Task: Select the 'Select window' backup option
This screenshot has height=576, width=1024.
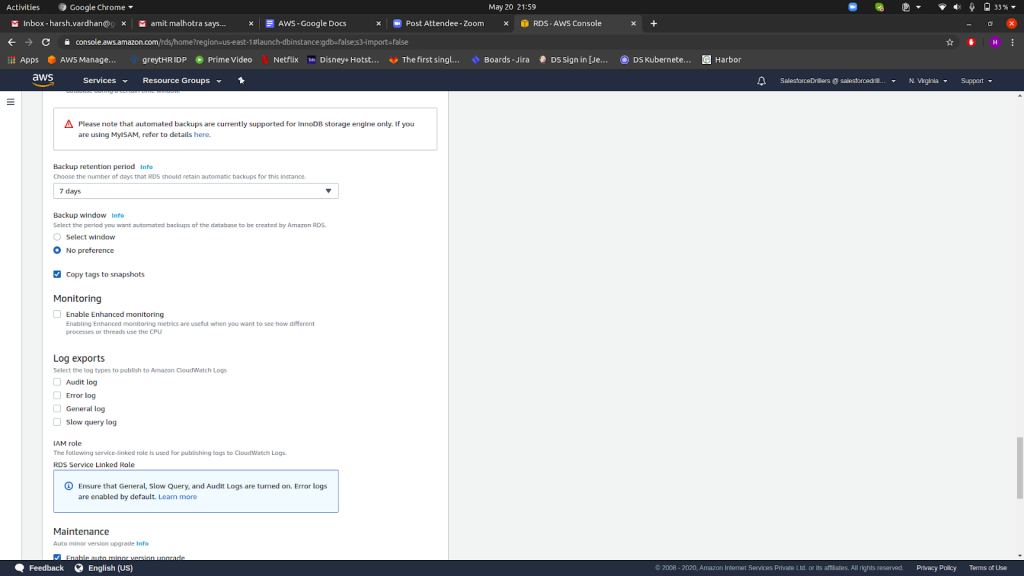Action: 57,237
